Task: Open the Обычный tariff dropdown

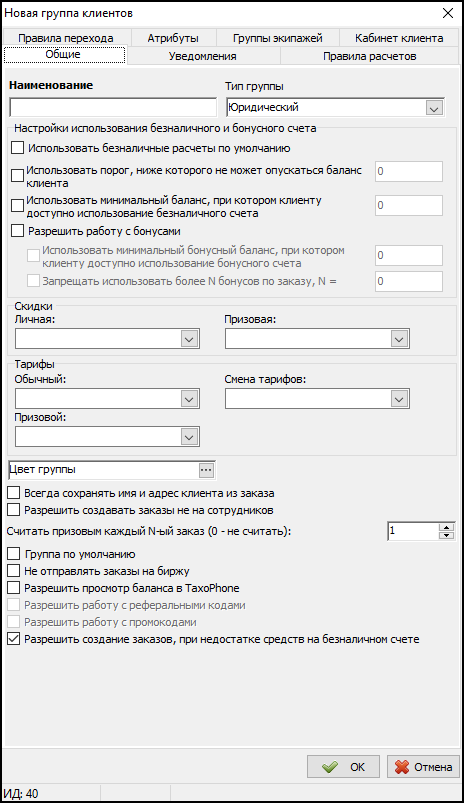Action: [x=189, y=399]
